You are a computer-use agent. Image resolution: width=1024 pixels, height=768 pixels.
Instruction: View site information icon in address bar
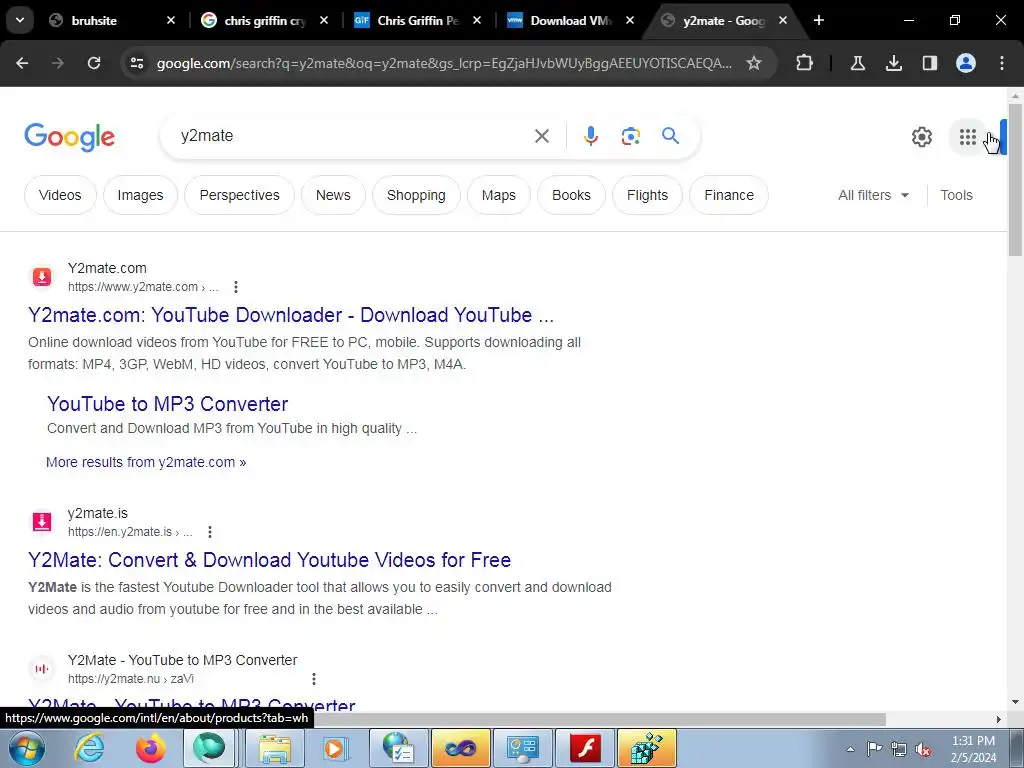[x=136, y=63]
